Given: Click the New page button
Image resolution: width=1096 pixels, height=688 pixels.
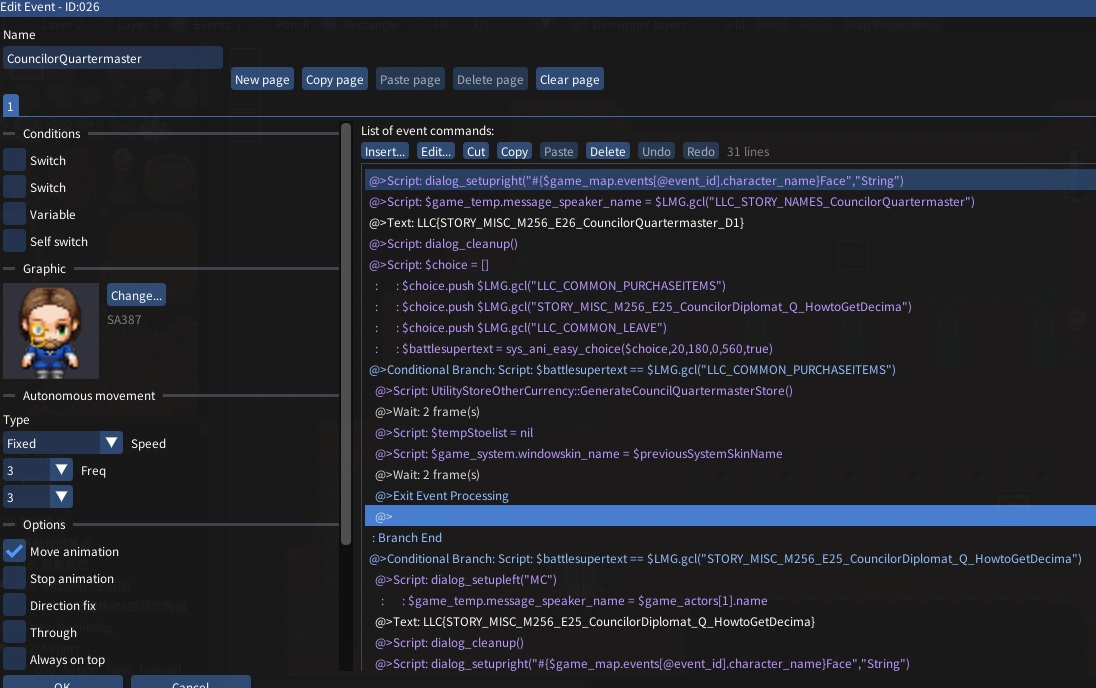Looking at the screenshot, I should pos(262,80).
